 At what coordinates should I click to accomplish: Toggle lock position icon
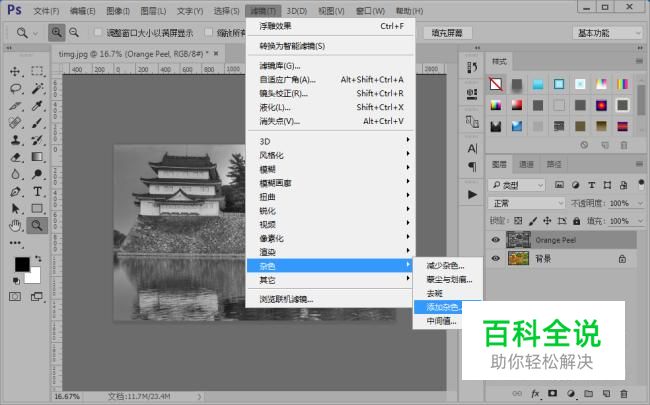coord(547,221)
